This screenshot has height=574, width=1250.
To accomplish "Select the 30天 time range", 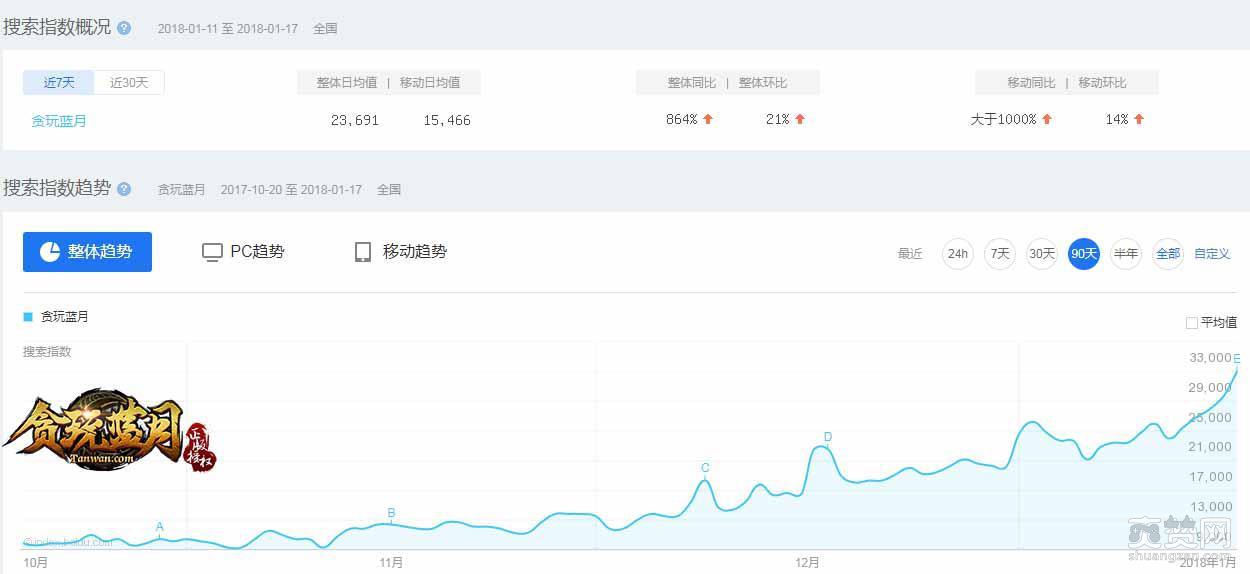I will coord(1042,254).
